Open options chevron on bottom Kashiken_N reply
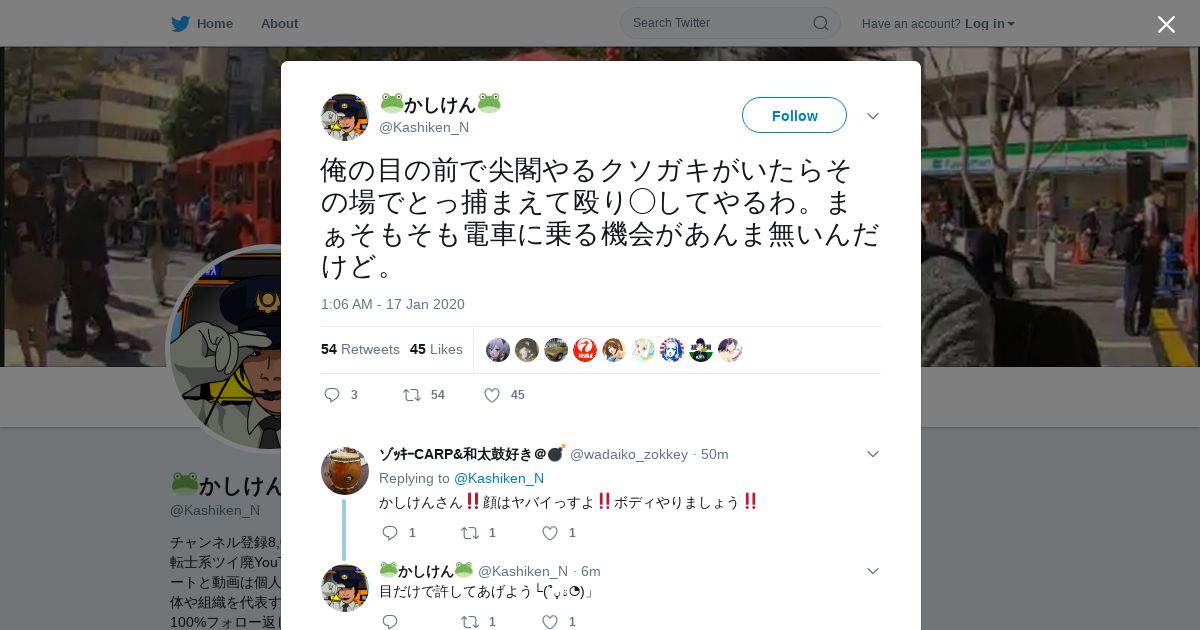Screen dimensions: 1200x630 873,571
